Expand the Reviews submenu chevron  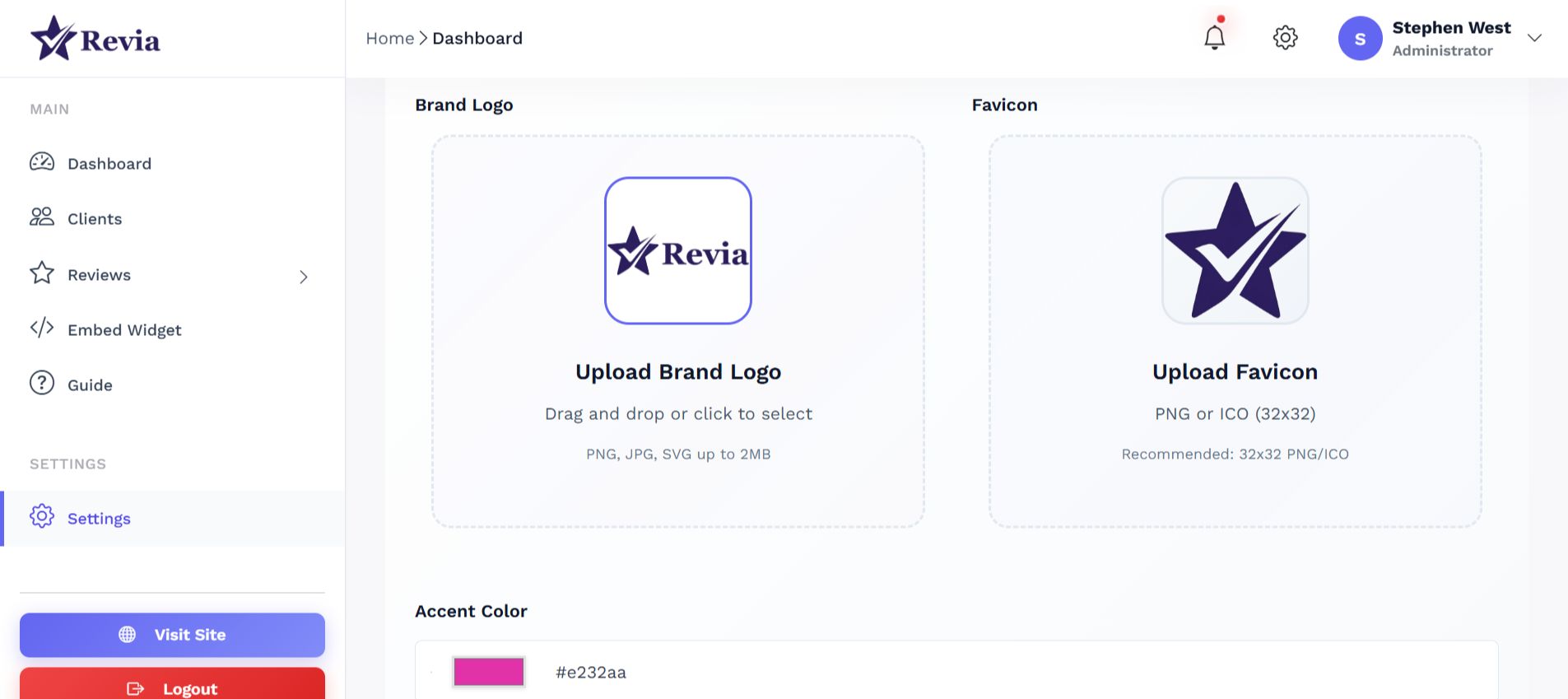point(304,277)
